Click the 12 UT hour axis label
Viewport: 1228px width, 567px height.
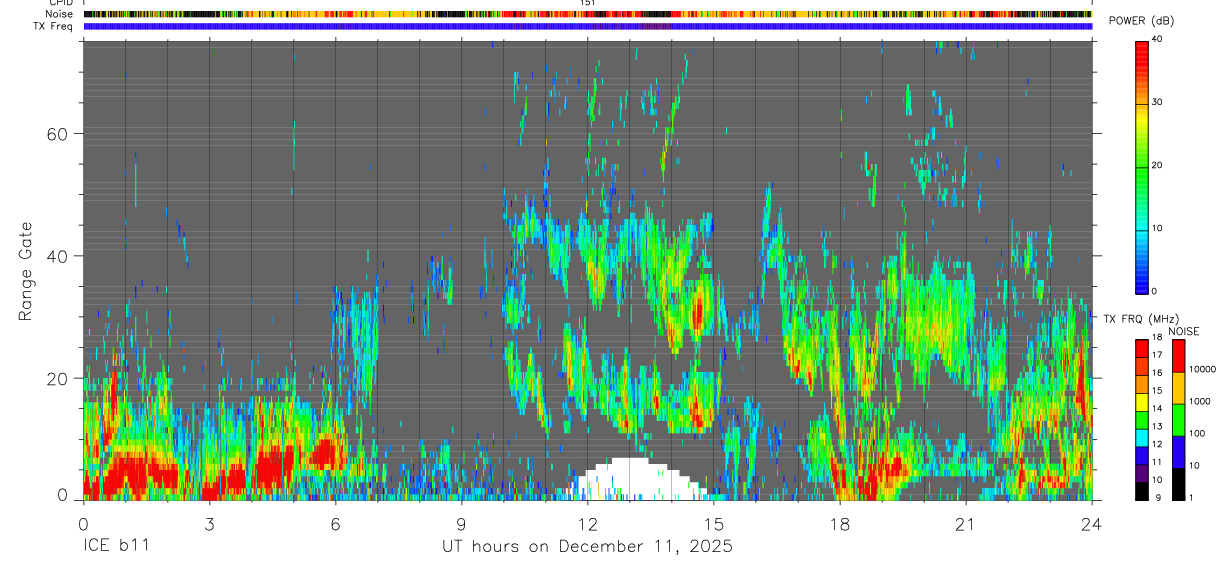587,524
